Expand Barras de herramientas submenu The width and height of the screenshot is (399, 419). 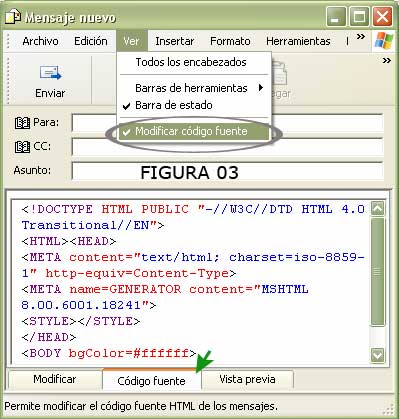(x=194, y=88)
